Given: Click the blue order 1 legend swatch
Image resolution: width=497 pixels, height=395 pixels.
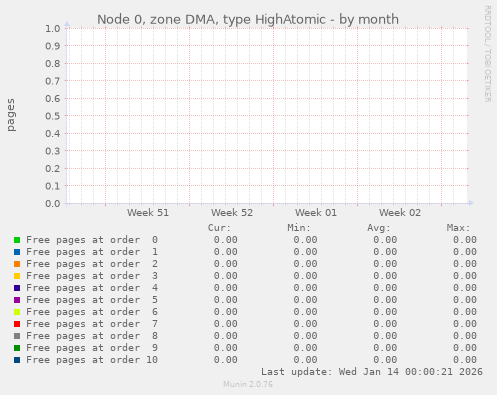Looking at the screenshot, I should click(17, 252).
